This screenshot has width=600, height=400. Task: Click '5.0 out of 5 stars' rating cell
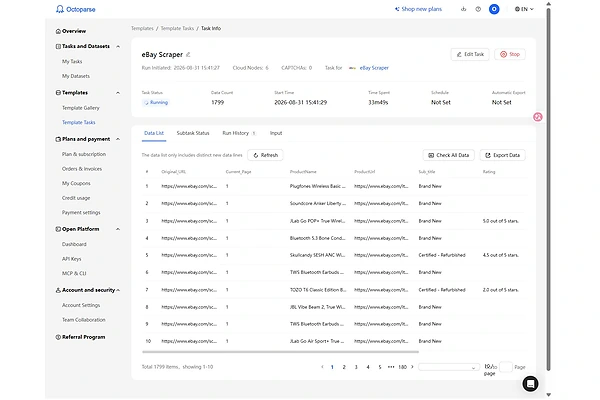click(501, 221)
